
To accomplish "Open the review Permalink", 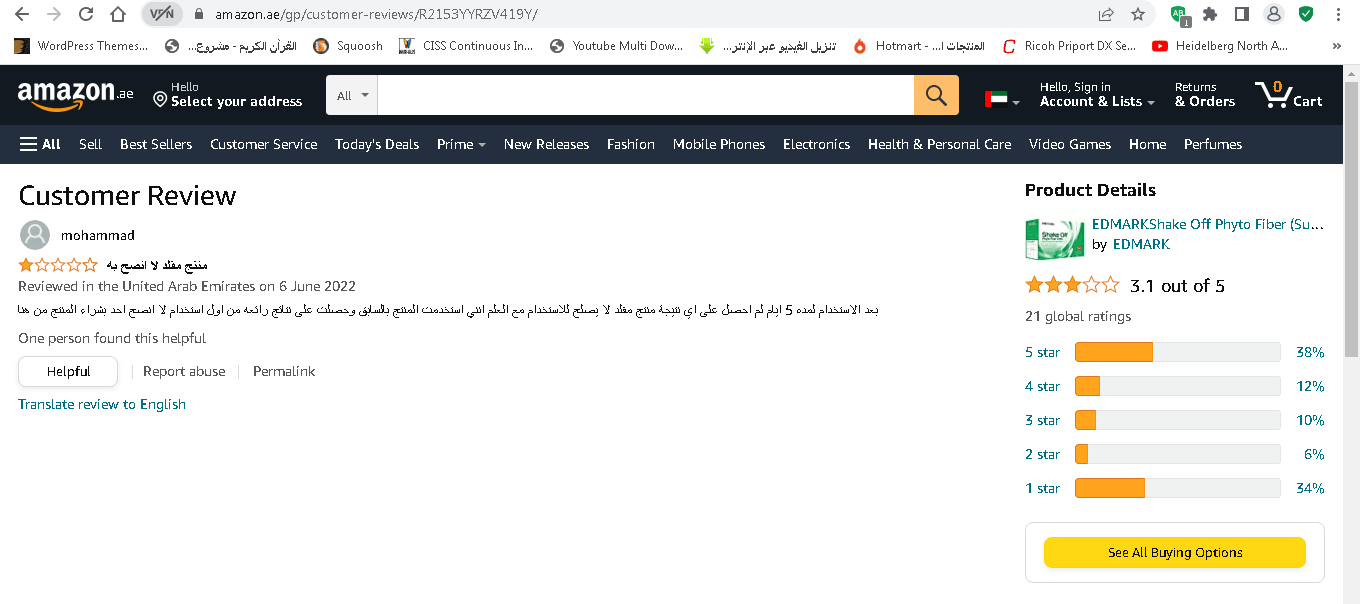I will pyautogui.click(x=284, y=371).
